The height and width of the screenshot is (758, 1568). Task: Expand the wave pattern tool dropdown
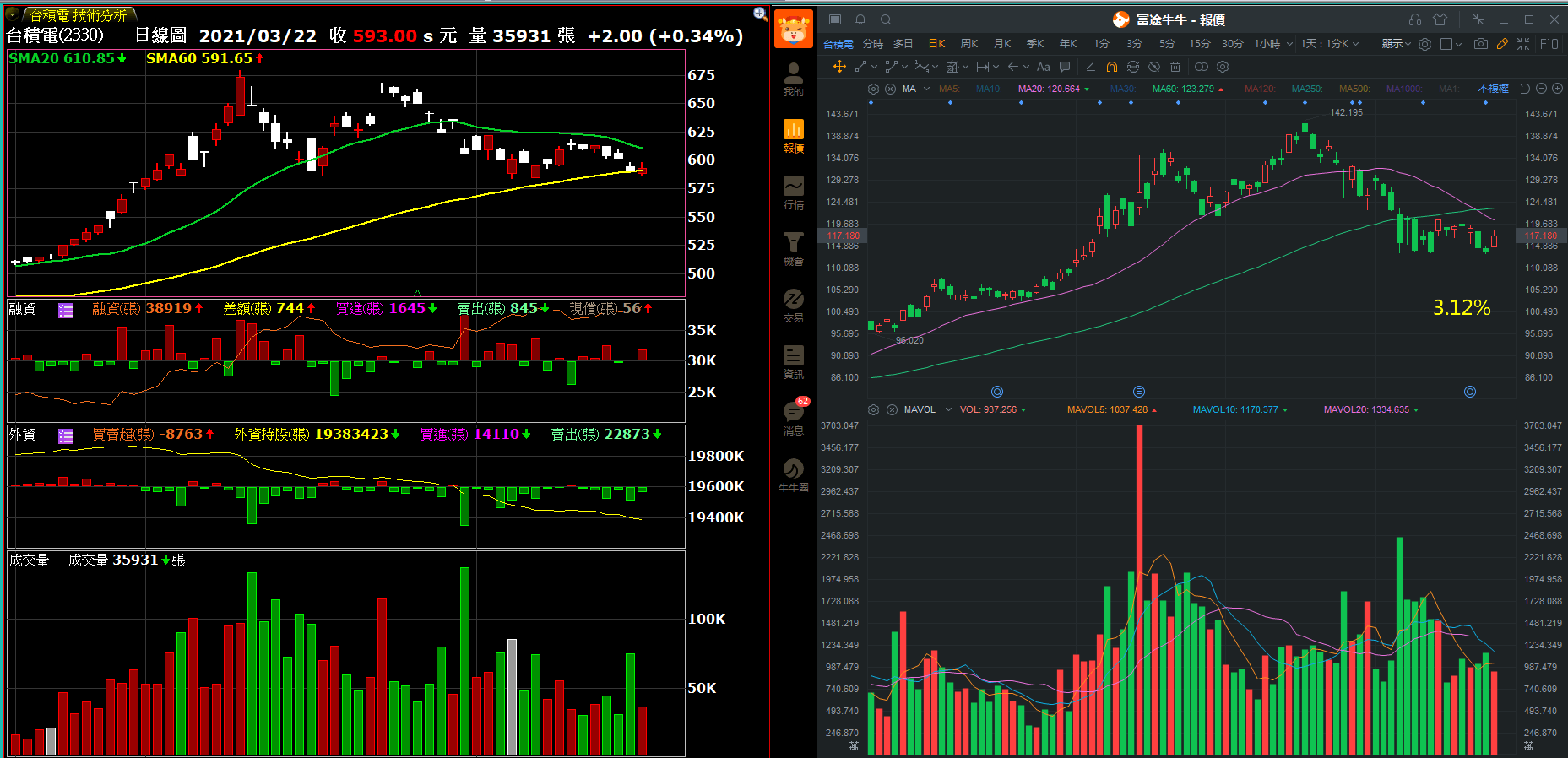(x=936, y=67)
